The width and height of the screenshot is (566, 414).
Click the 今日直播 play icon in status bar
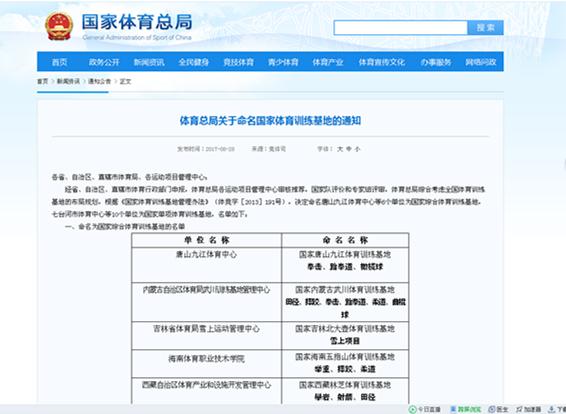[x=413, y=409]
